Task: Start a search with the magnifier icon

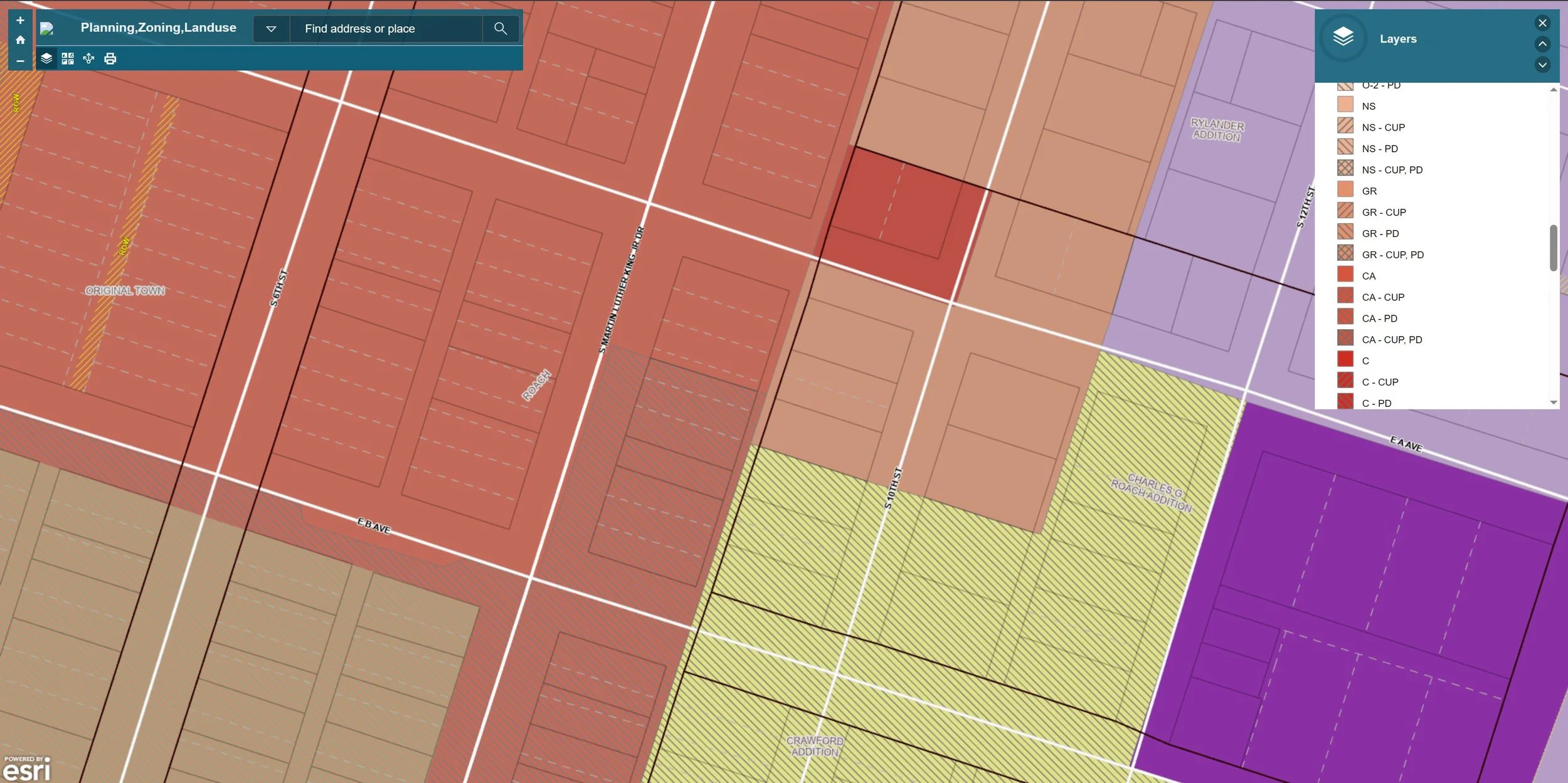Action: [500, 28]
